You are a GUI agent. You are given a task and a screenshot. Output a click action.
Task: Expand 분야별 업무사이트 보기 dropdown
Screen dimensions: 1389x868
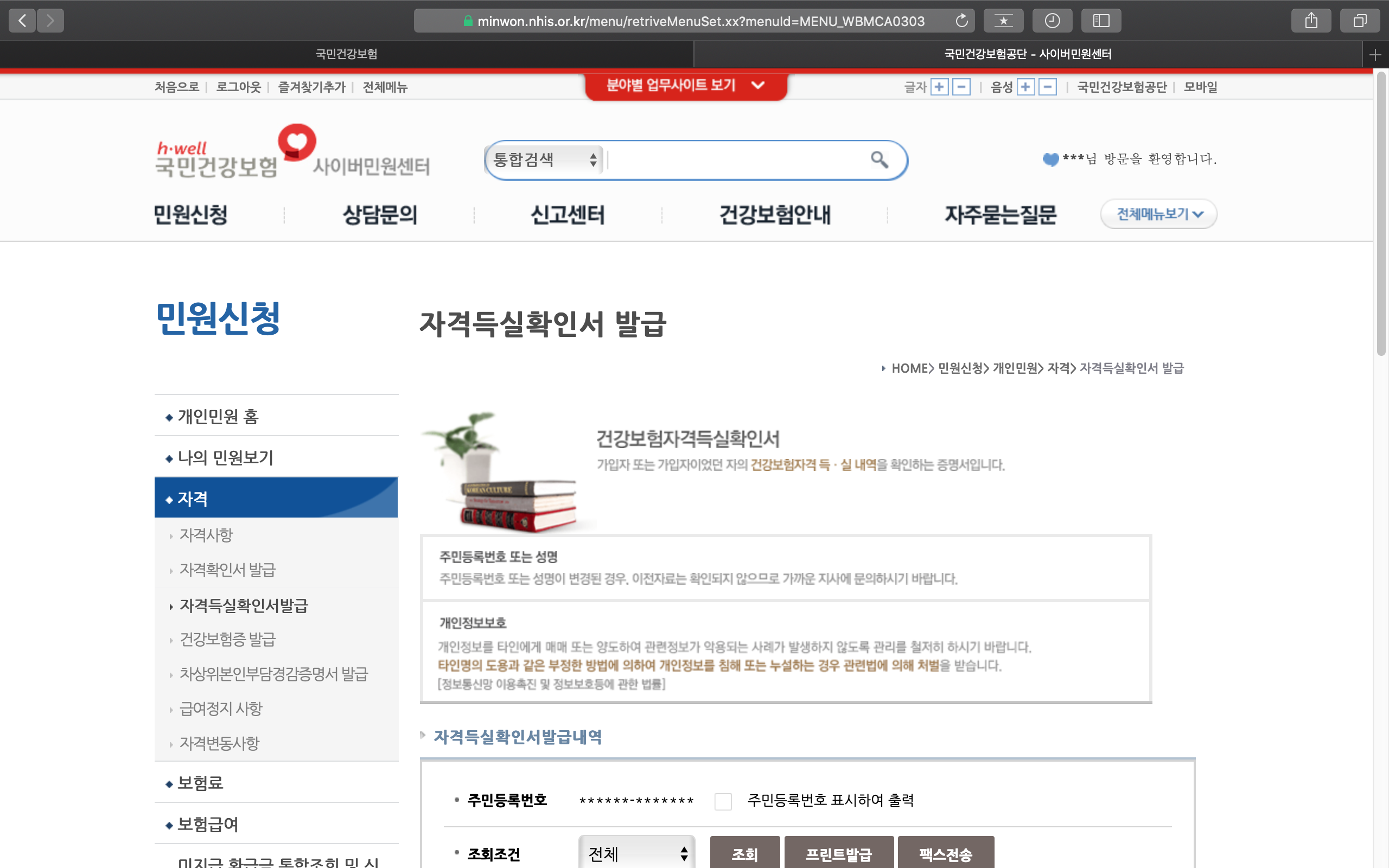[x=685, y=86]
